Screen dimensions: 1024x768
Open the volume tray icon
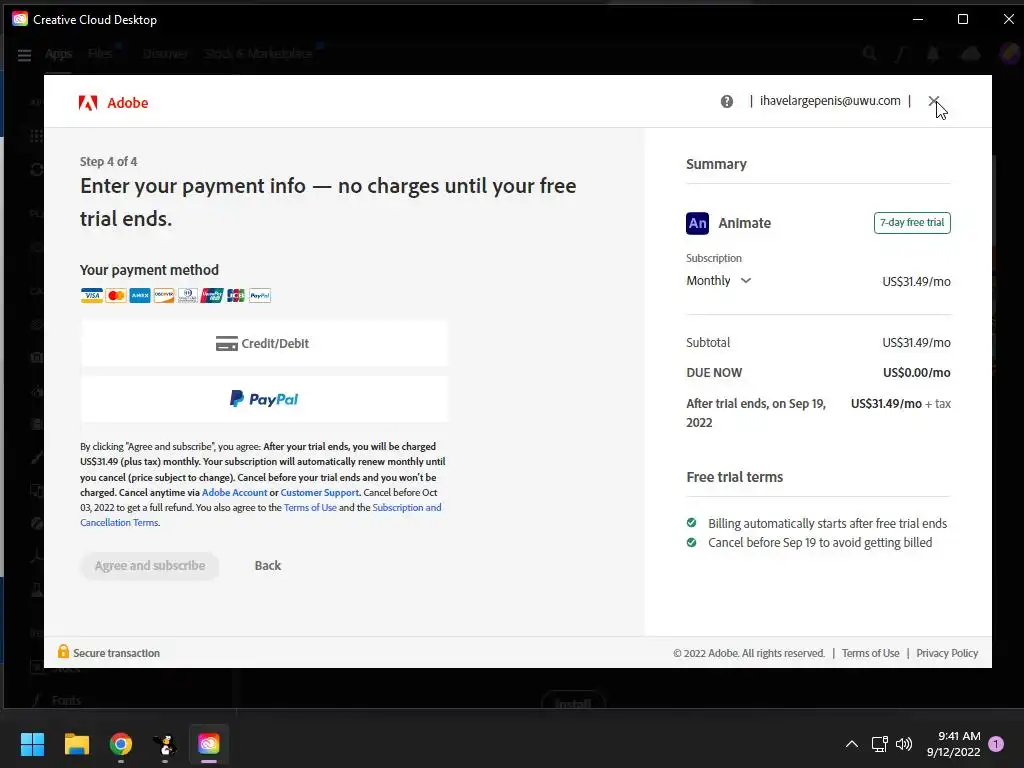904,744
